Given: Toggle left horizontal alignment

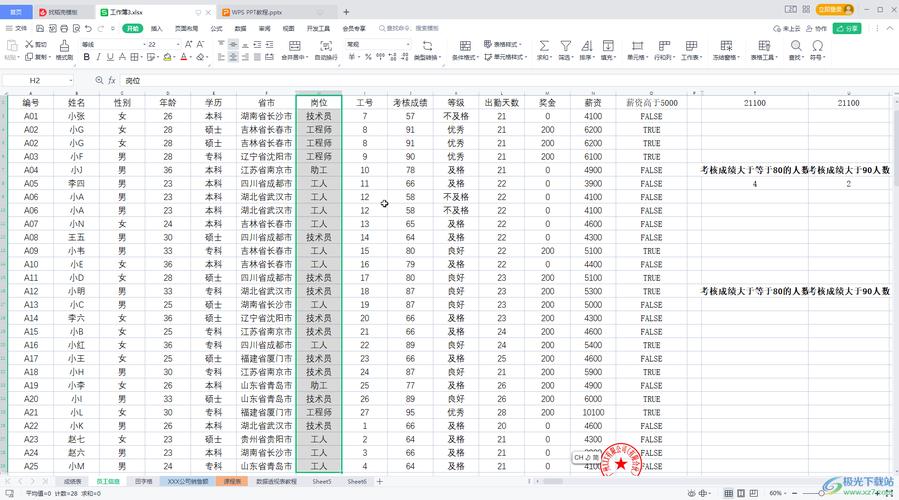Looking at the screenshot, I should pyautogui.click(x=221, y=57).
